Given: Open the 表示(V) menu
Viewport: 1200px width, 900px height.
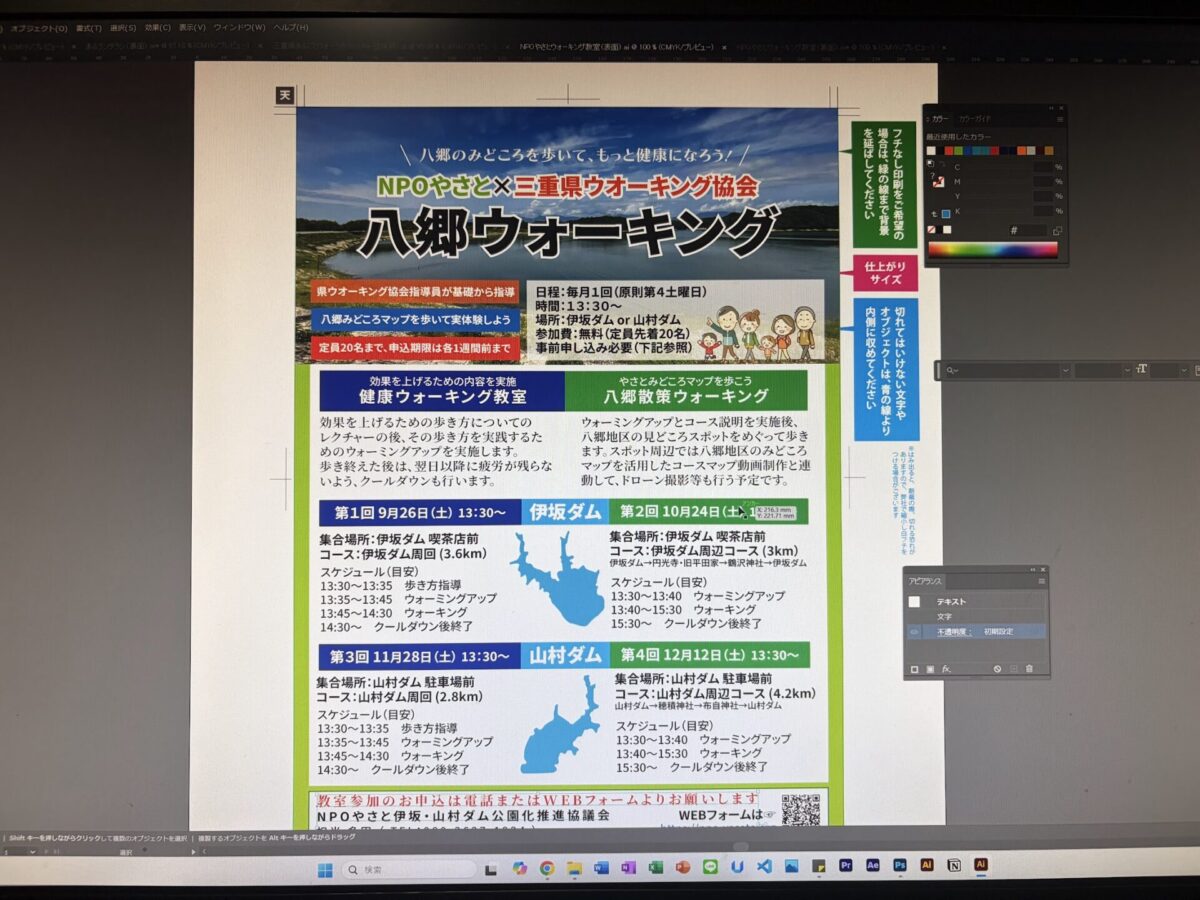Looking at the screenshot, I should tap(193, 28).
